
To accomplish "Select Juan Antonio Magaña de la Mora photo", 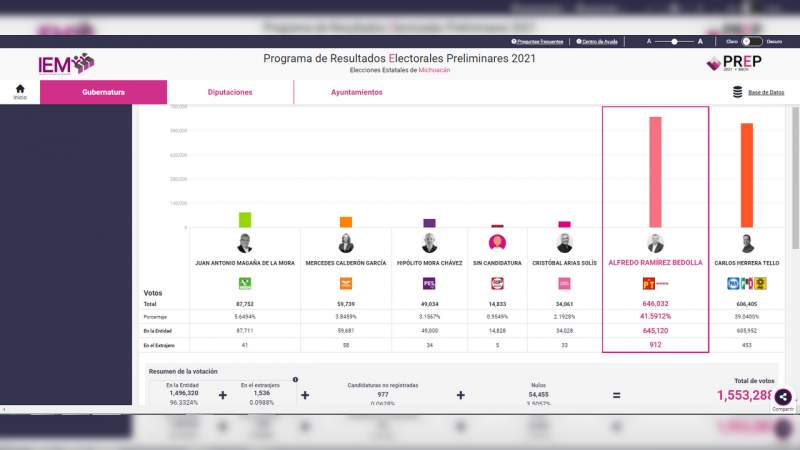I will coord(245,243).
